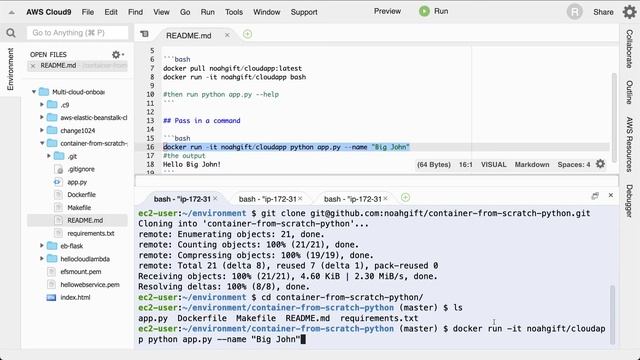
Task: Open the Edit menu
Action: point(111,12)
